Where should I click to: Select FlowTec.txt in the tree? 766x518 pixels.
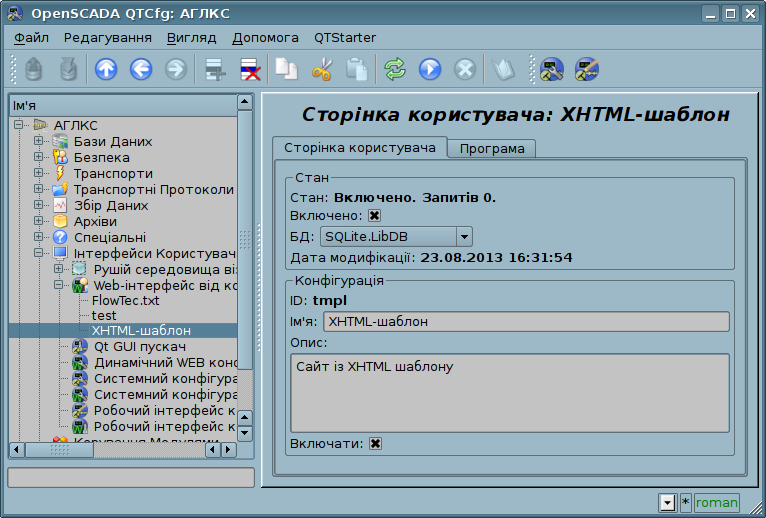point(125,300)
